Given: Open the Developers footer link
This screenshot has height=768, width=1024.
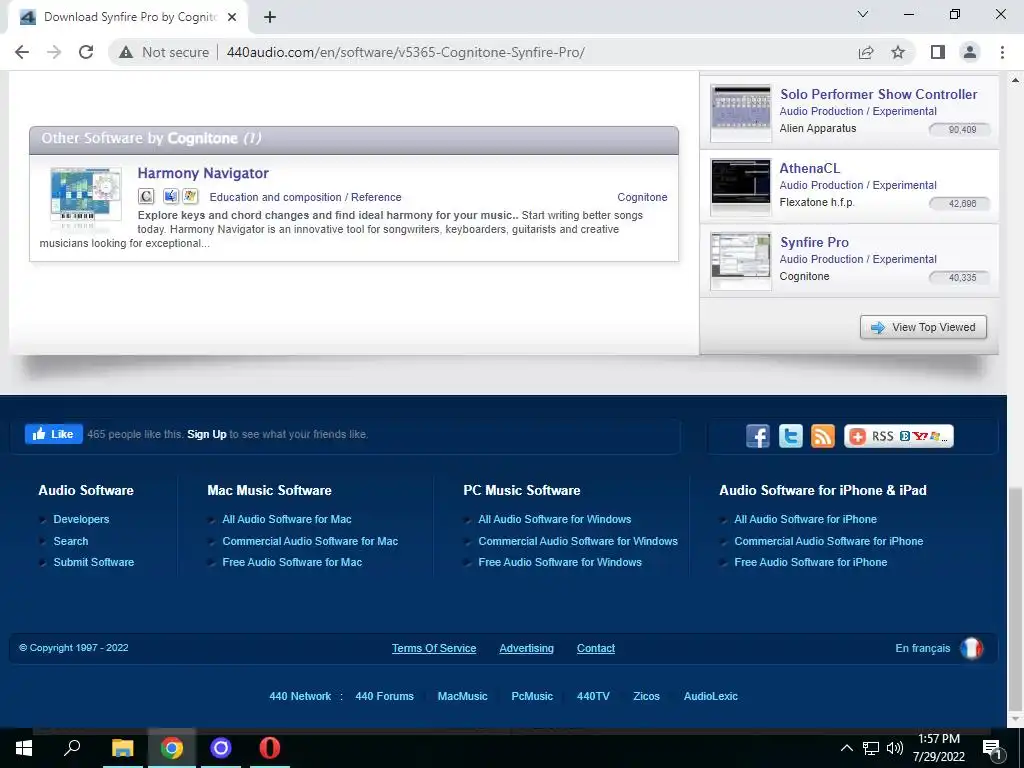Looking at the screenshot, I should [81, 519].
